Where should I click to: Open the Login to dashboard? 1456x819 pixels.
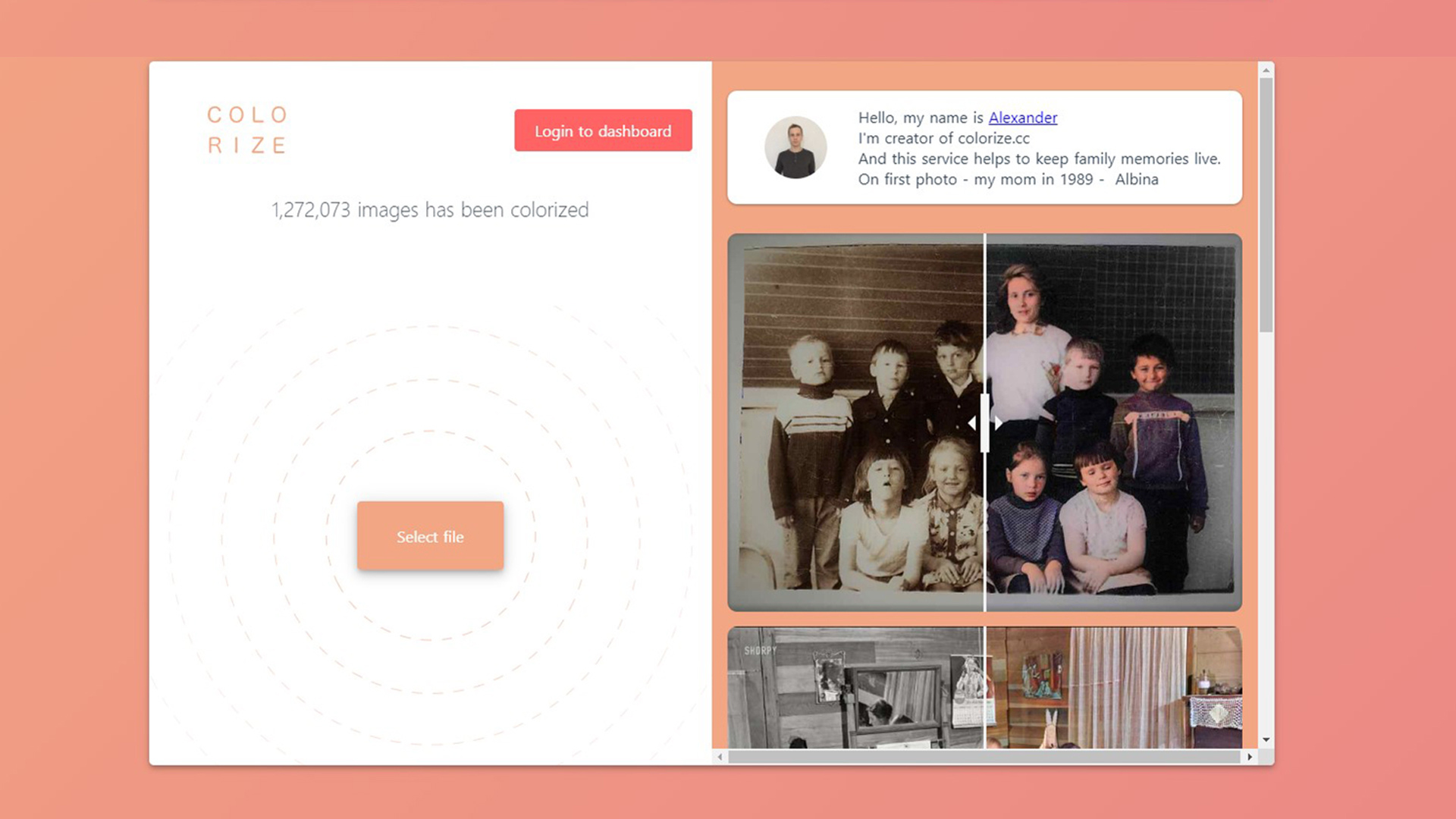tap(603, 130)
